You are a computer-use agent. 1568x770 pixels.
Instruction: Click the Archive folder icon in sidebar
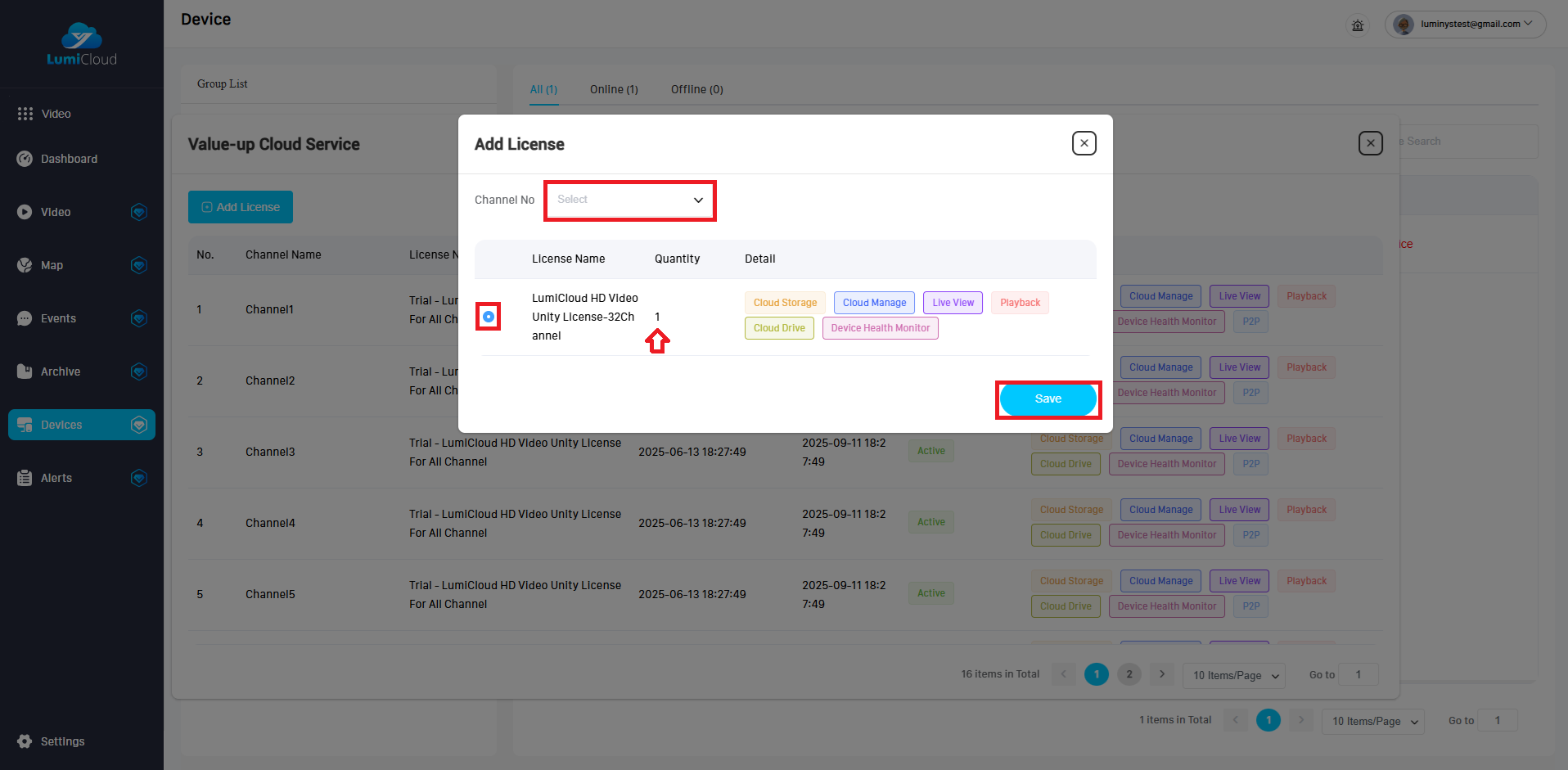tap(25, 371)
